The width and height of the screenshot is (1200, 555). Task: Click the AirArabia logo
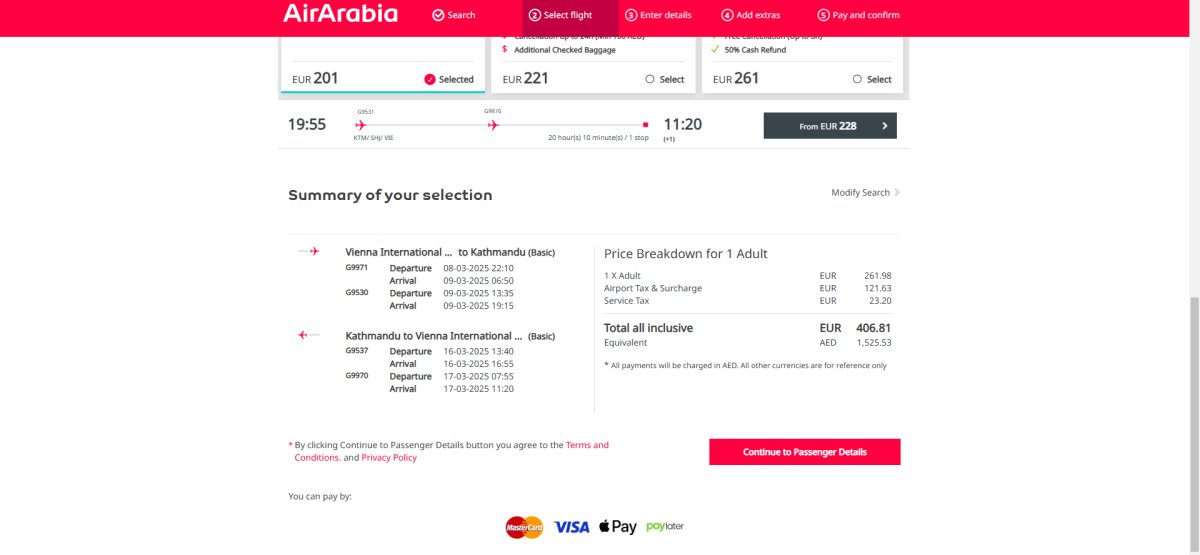pyautogui.click(x=340, y=14)
